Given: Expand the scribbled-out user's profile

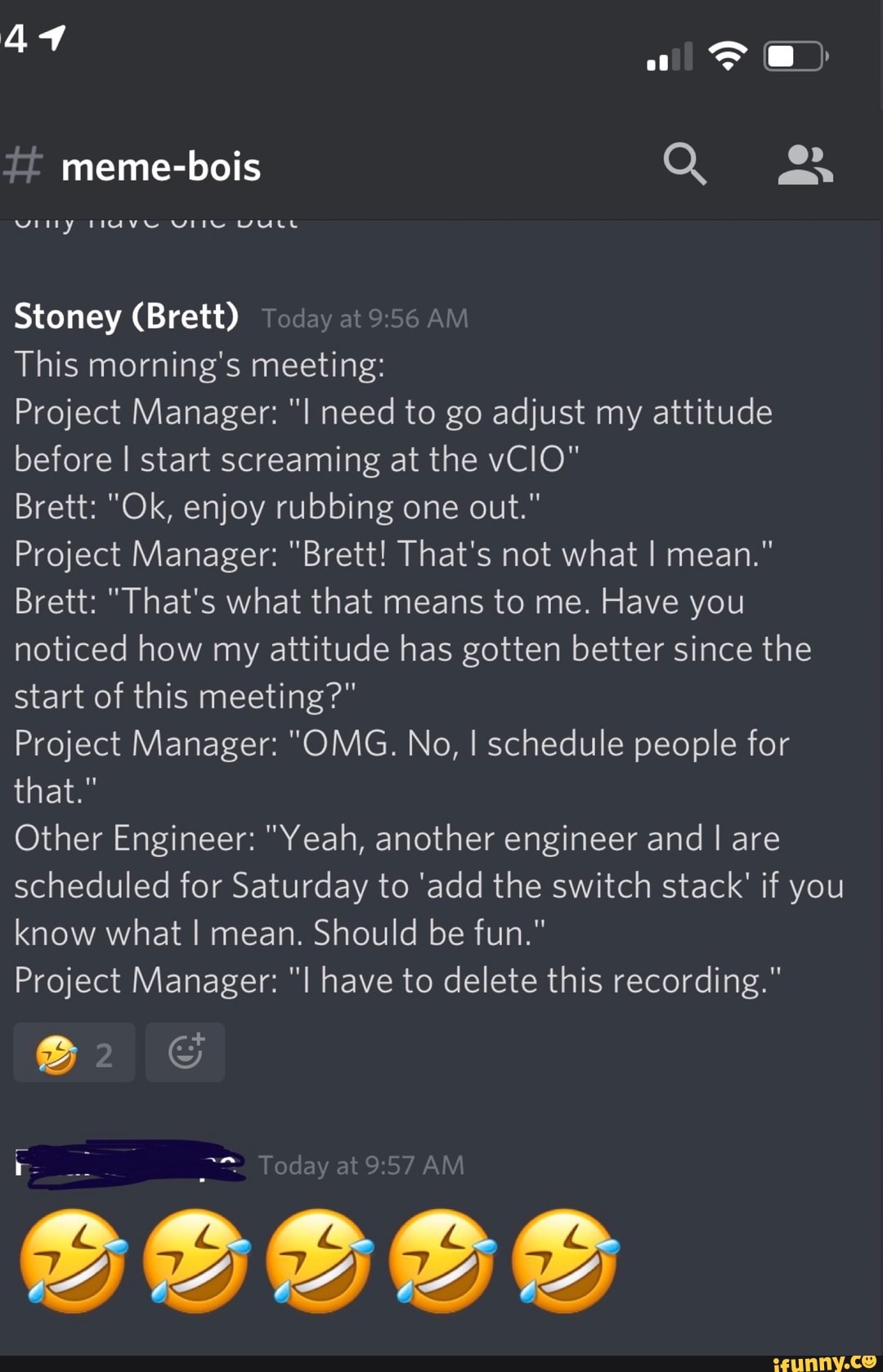Looking at the screenshot, I should pos(131,1157).
